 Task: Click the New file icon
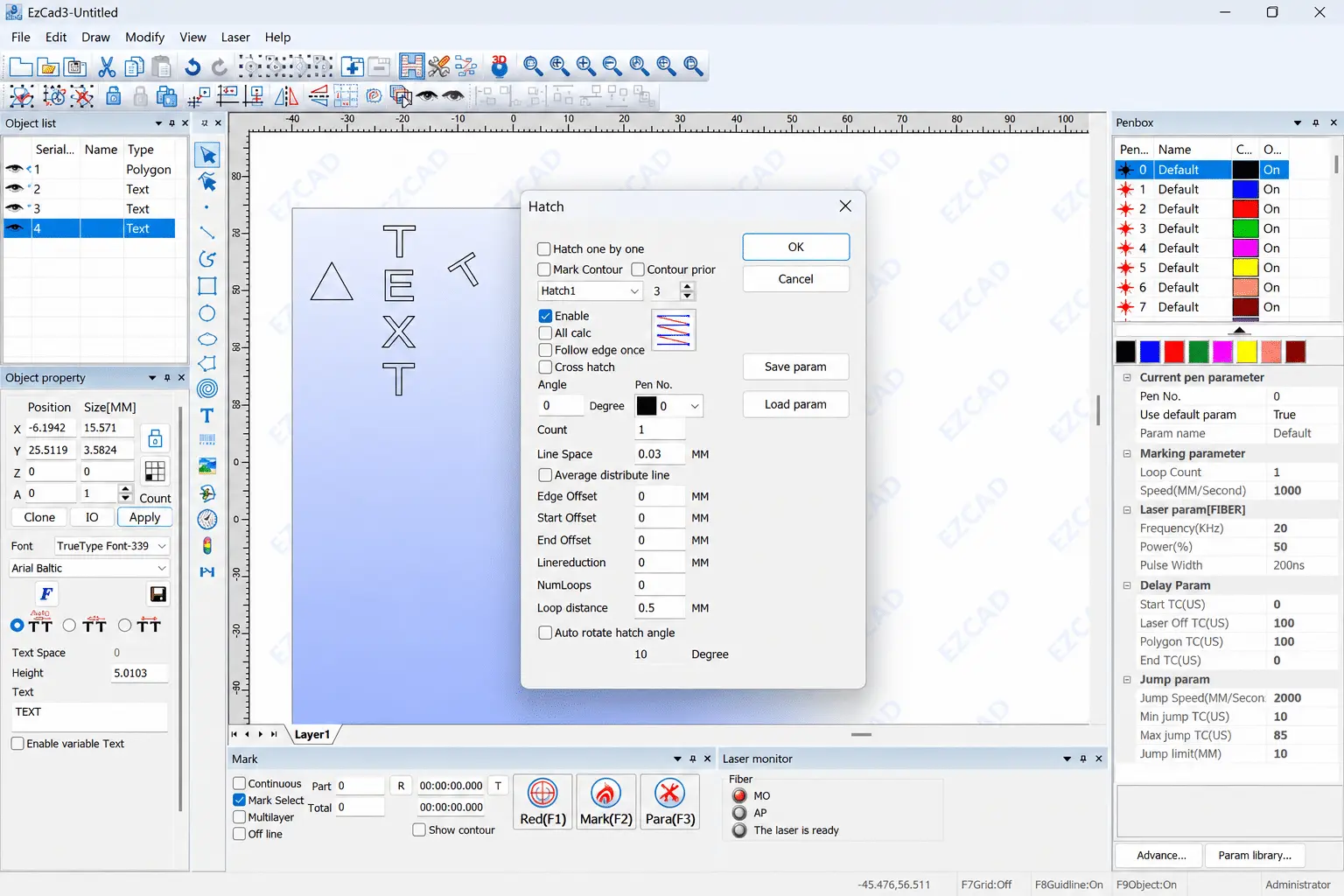(x=21, y=66)
